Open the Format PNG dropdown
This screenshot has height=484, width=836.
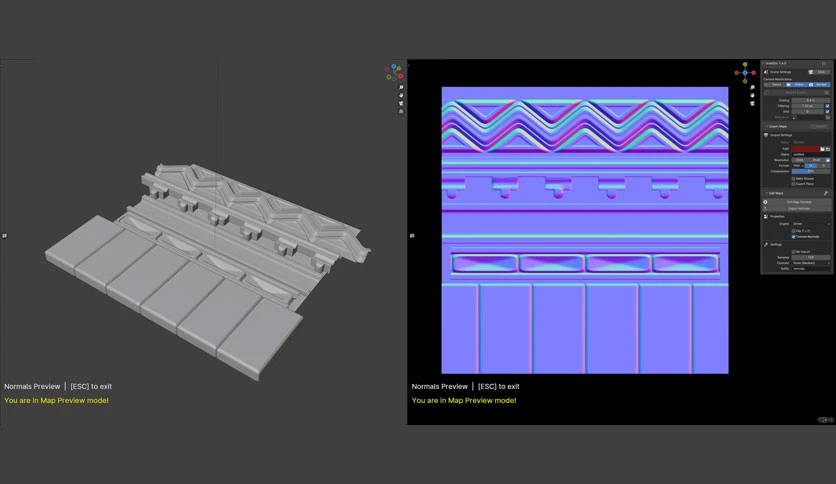(x=797, y=165)
